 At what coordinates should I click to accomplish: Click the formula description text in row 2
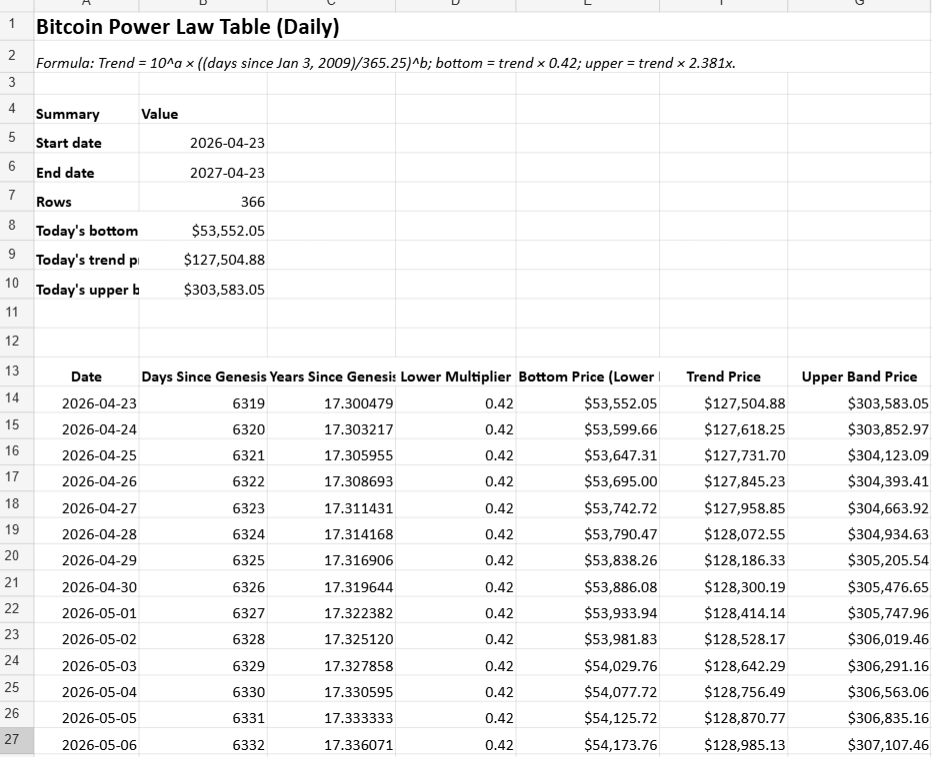click(x=386, y=63)
